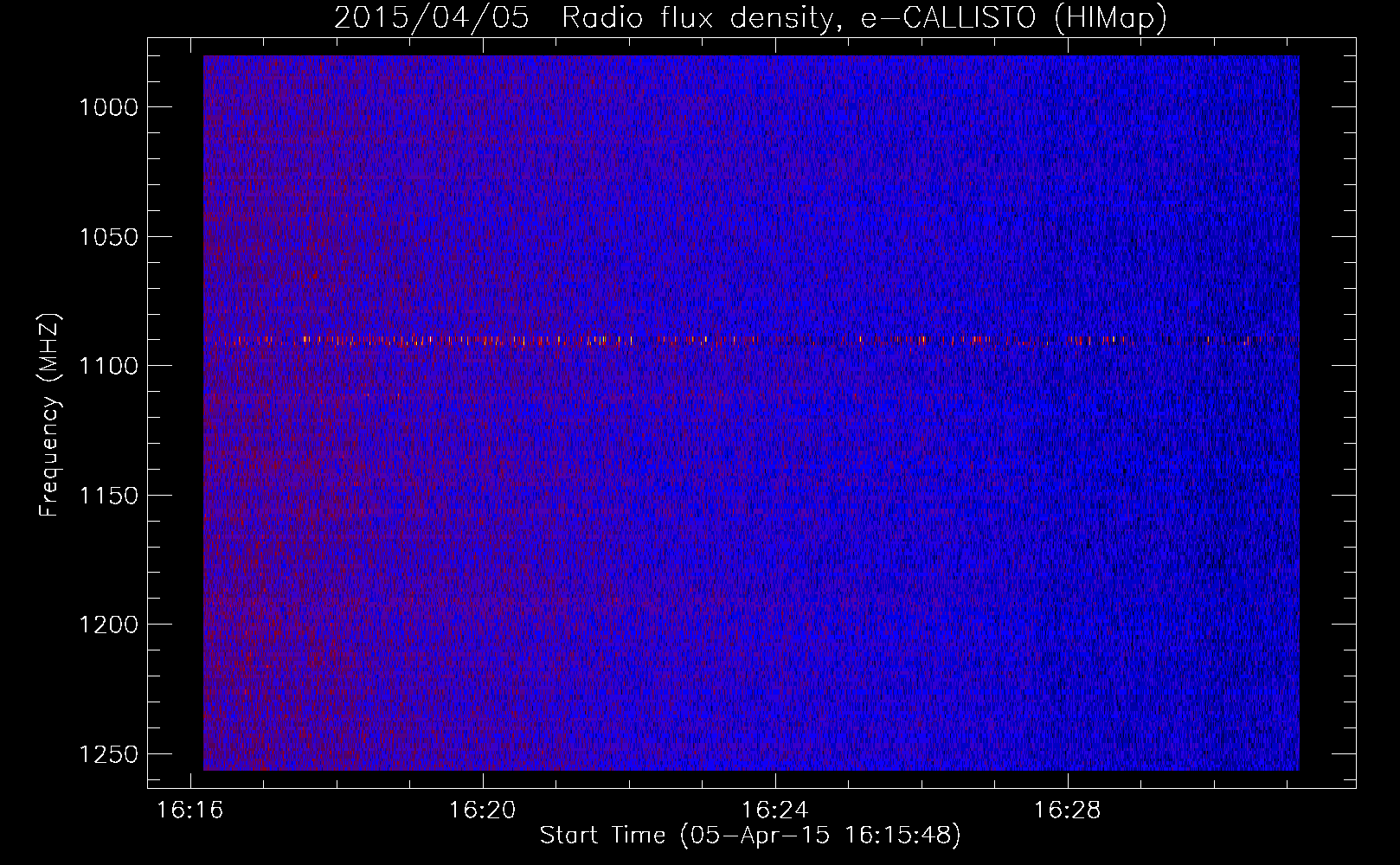Click the 1000 frequency tick label
This screenshot has height=865, width=1400.
pyautogui.click(x=108, y=107)
